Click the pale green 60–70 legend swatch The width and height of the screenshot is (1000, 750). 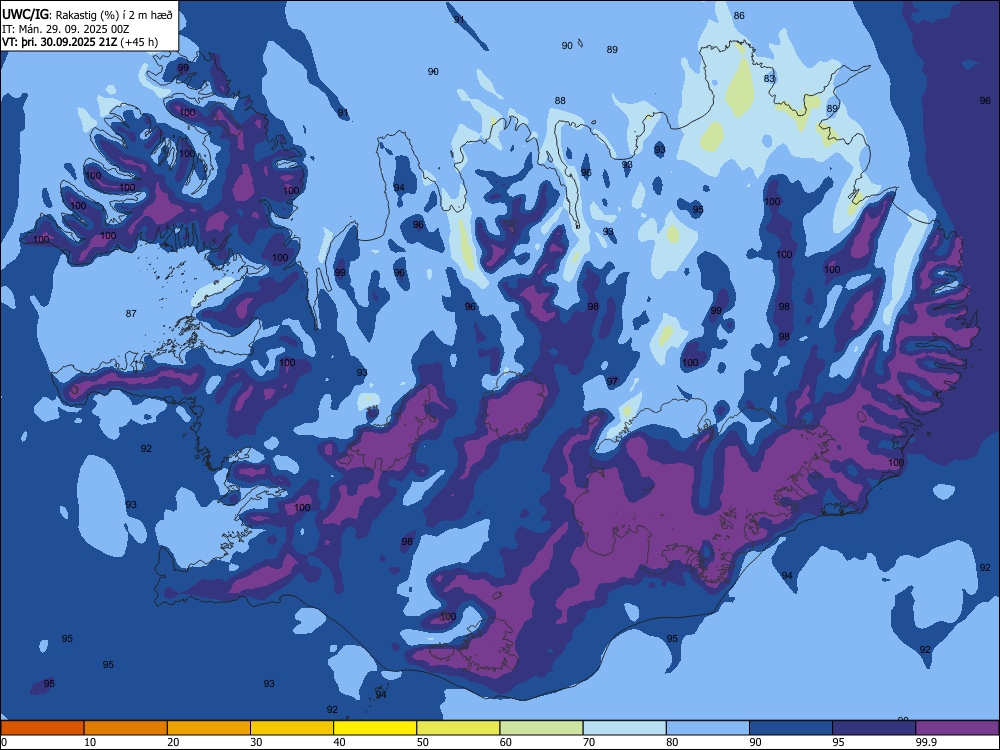click(541, 728)
